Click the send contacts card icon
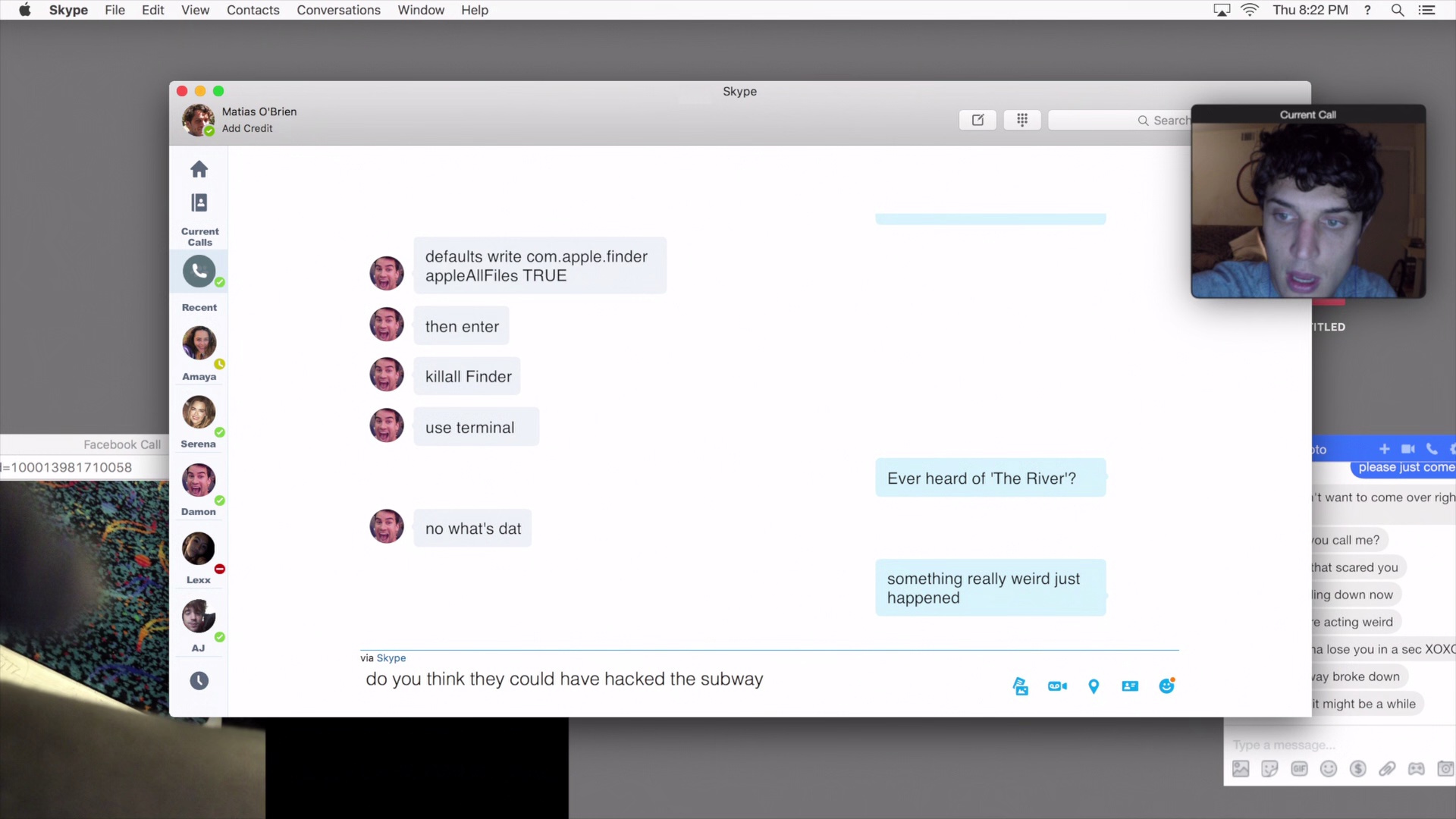This screenshot has height=819, width=1456. coord(1130,686)
